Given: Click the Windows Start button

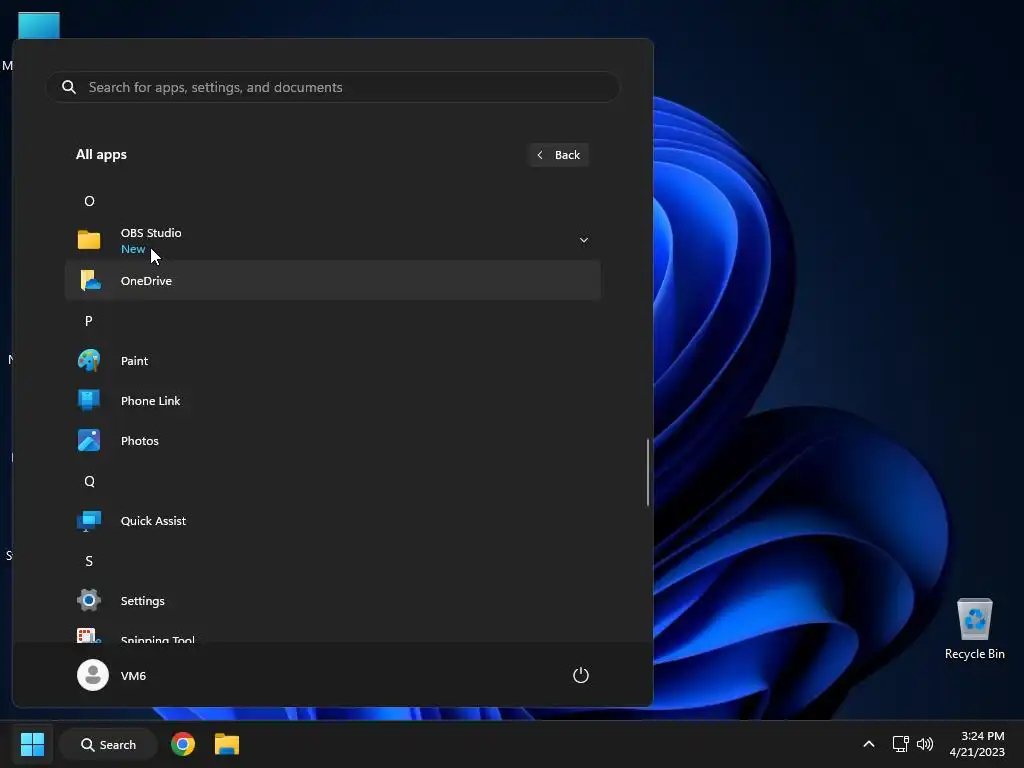Looking at the screenshot, I should (x=32, y=744).
